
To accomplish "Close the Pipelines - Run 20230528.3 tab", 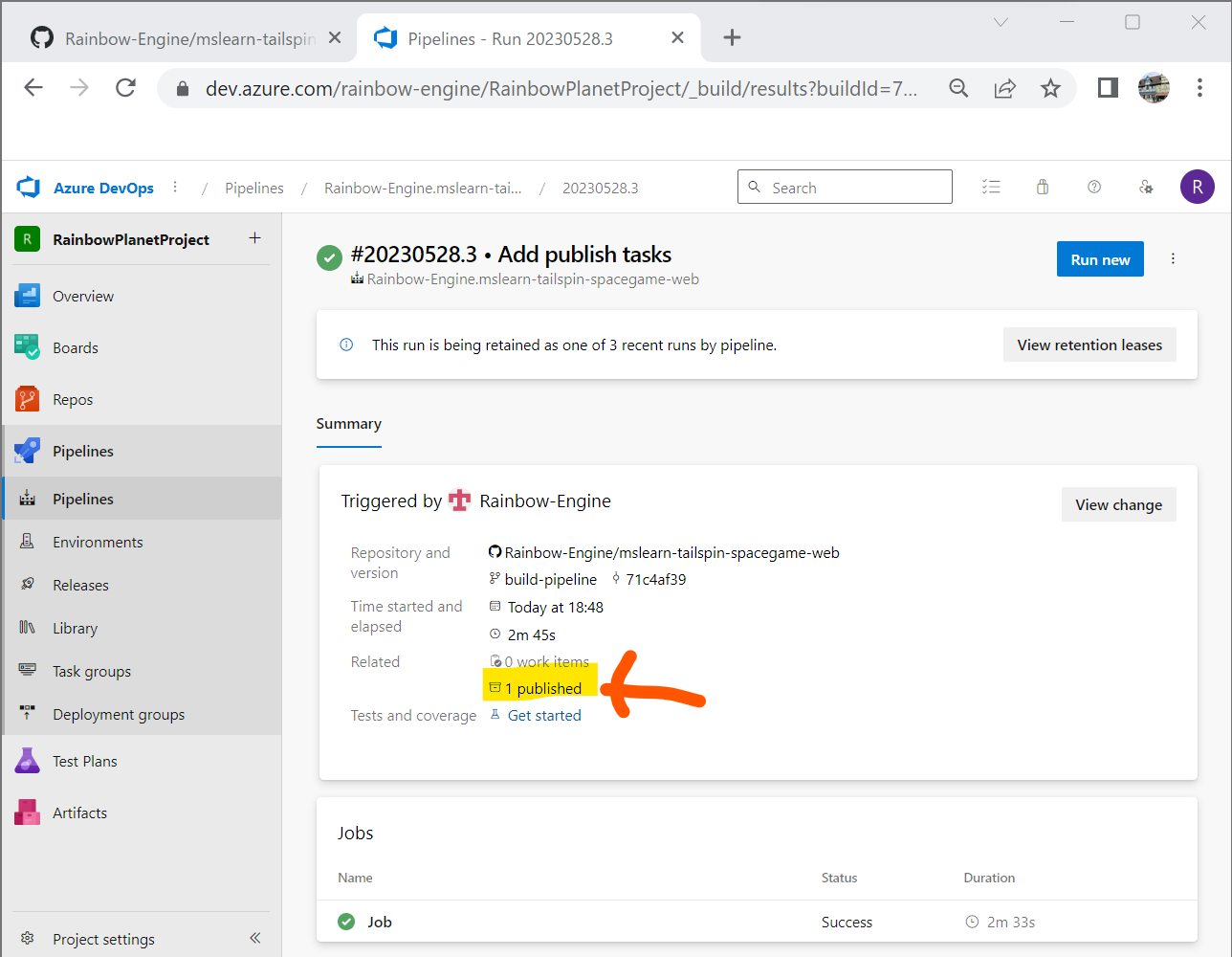I will (x=677, y=37).
